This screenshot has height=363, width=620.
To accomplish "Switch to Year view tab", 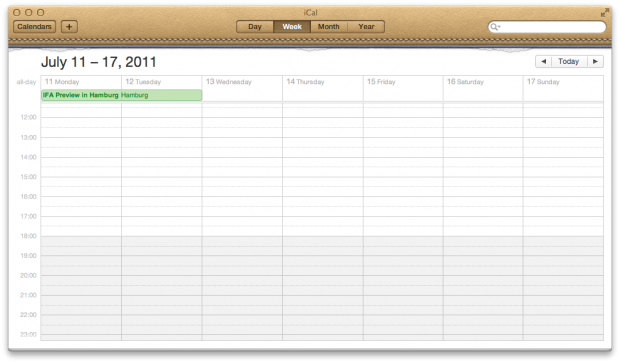I will [366, 26].
